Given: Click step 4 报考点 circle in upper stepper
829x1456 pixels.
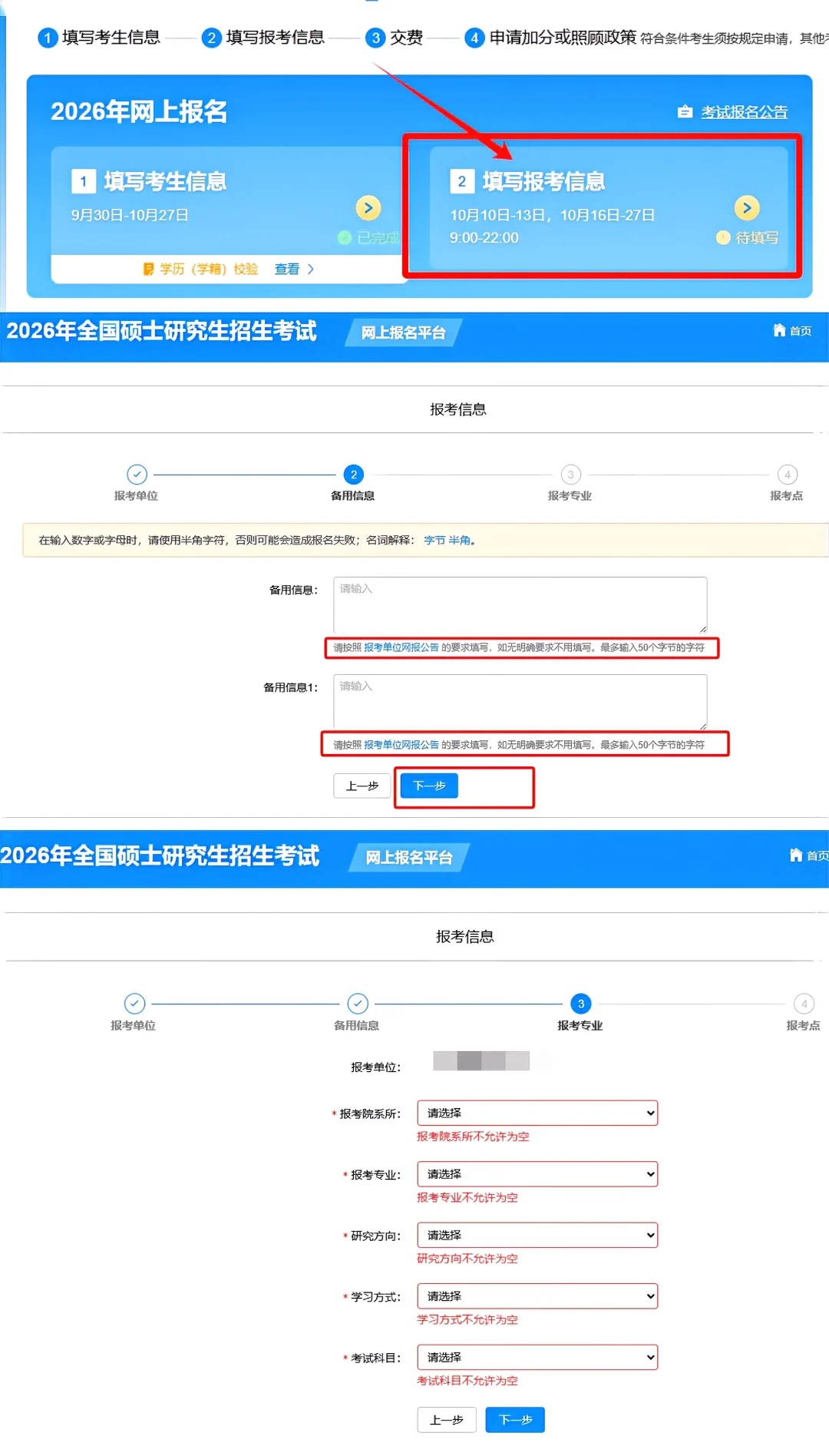Looking at the screenshot, I should pos(788,475).
